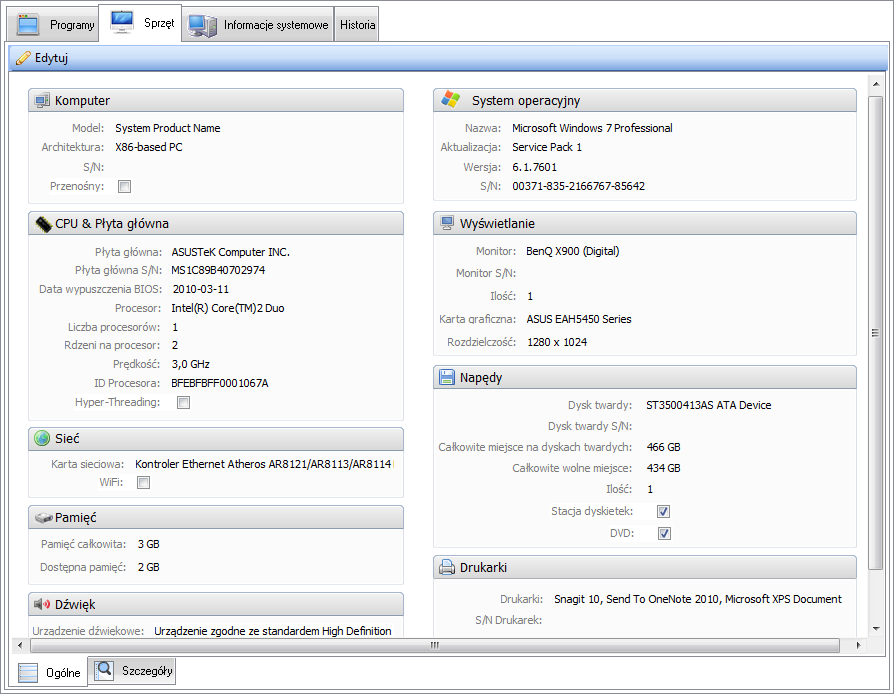The height and width of the screenshot is (695, 896).
Task: Click the Aktualizacja value Service Pack 1
Action: pos(547,147)
